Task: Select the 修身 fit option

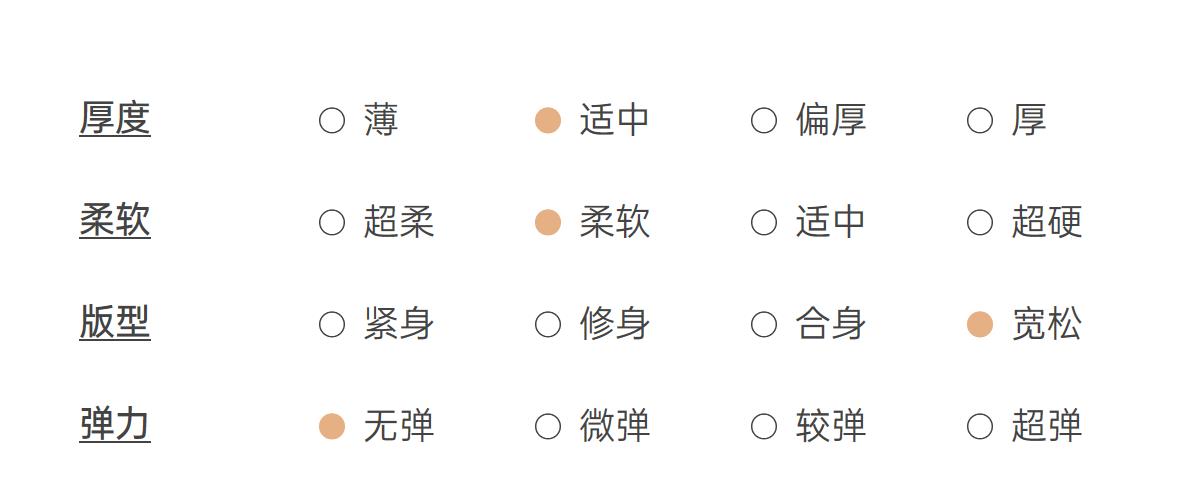Action: pos(548,325)
